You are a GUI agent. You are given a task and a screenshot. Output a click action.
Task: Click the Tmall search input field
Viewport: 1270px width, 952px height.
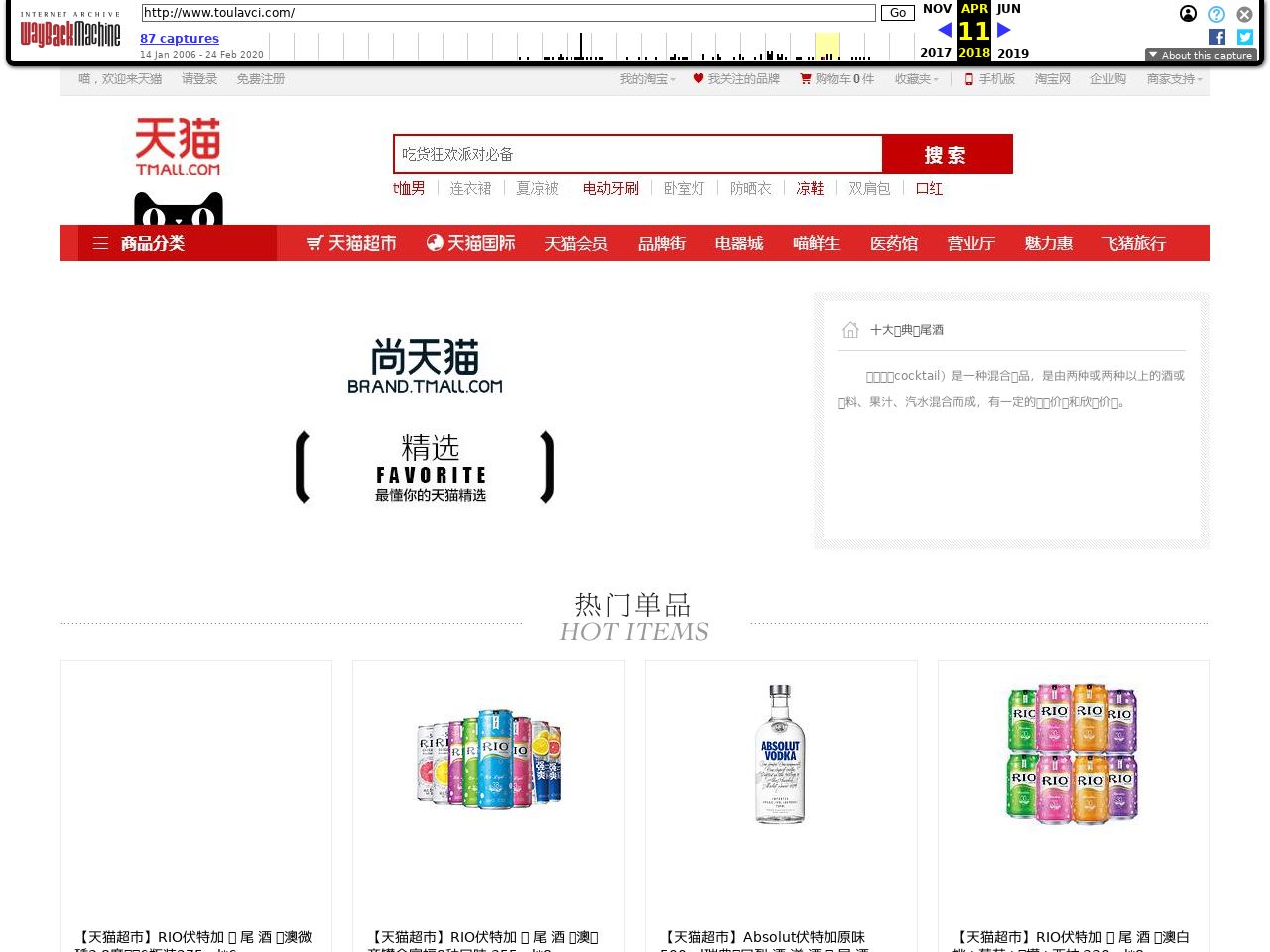coord(638,154)
